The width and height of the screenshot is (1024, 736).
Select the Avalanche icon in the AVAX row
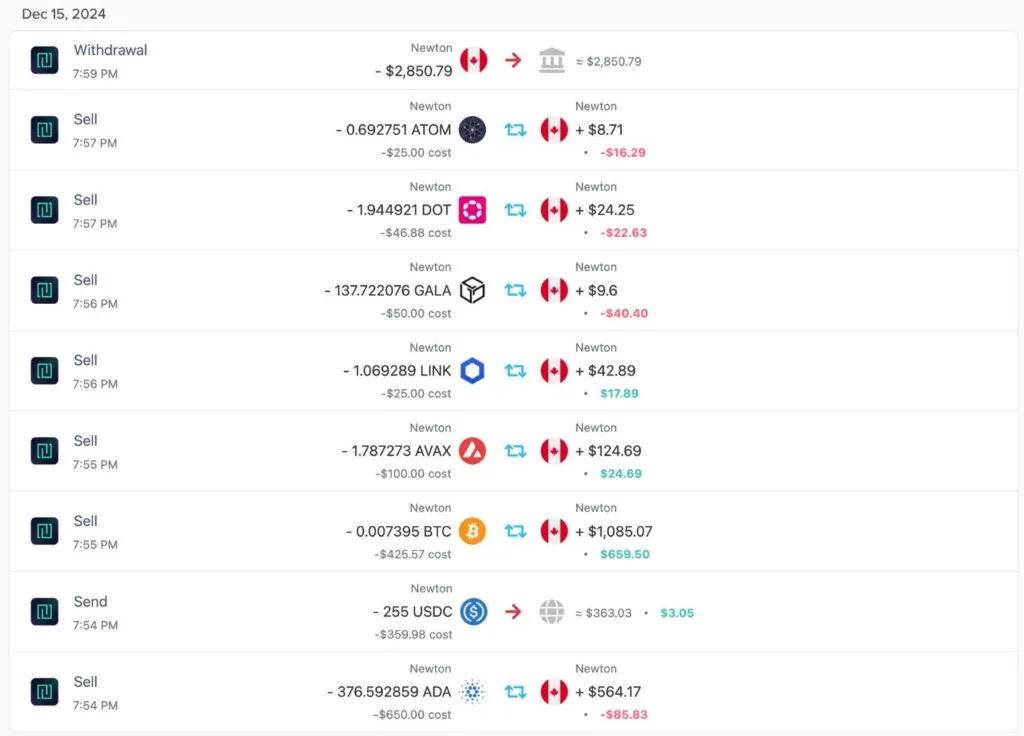pyautogui.click(x=473, y=450)
